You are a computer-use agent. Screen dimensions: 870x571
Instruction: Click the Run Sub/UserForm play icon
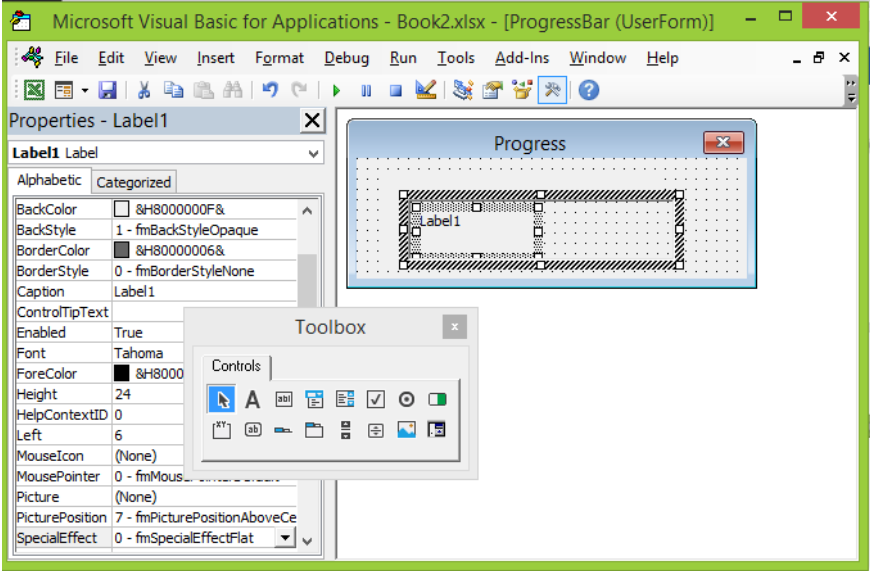[336, 90]
